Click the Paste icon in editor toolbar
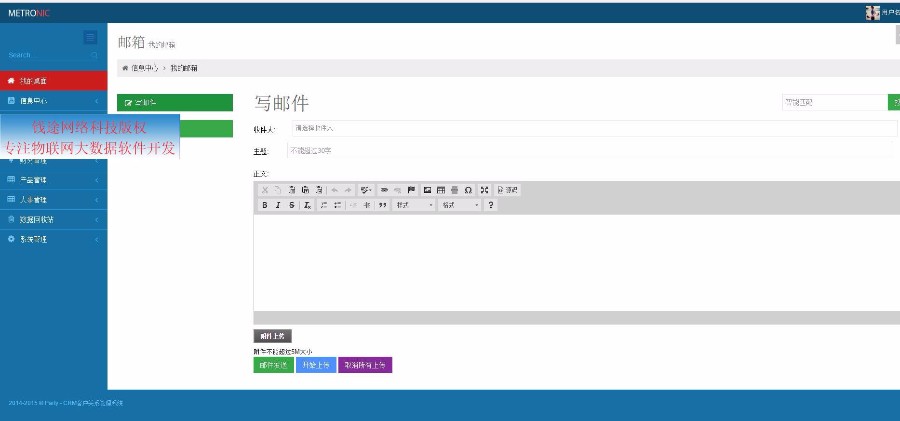The width and height of the screenshot is (900, 421). 292,190
